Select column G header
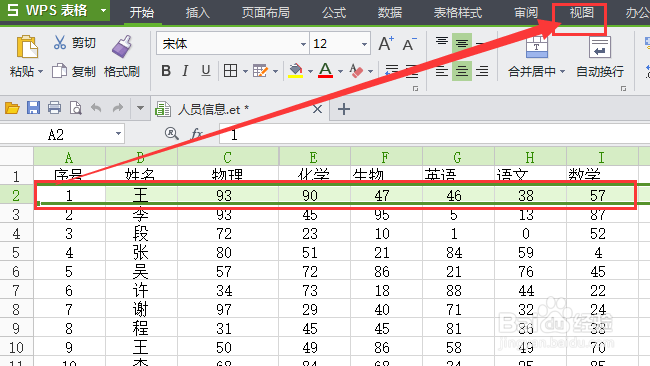The image size is (650, 366). tap(458, 157)
